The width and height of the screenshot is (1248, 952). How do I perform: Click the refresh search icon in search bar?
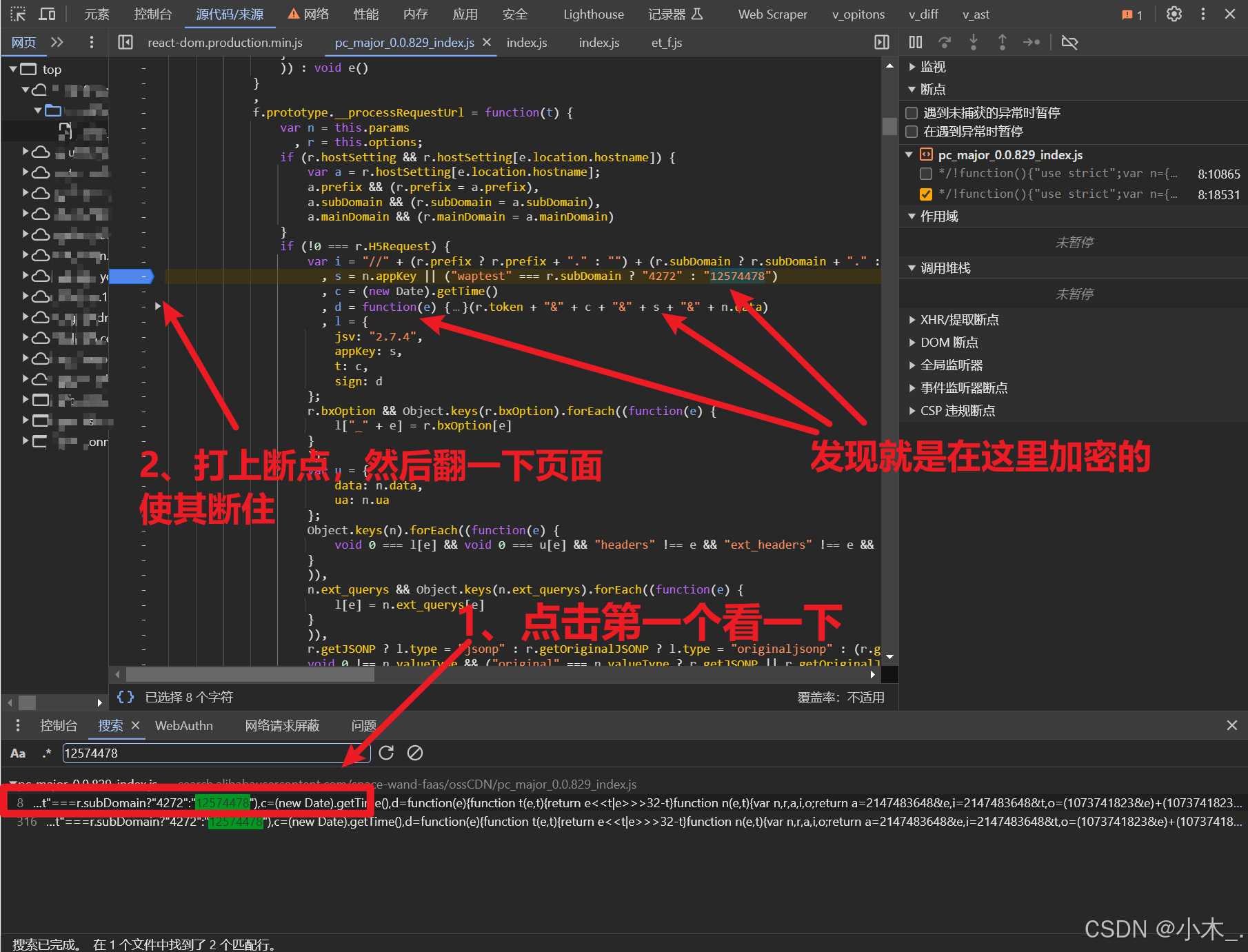click(386, 753)
